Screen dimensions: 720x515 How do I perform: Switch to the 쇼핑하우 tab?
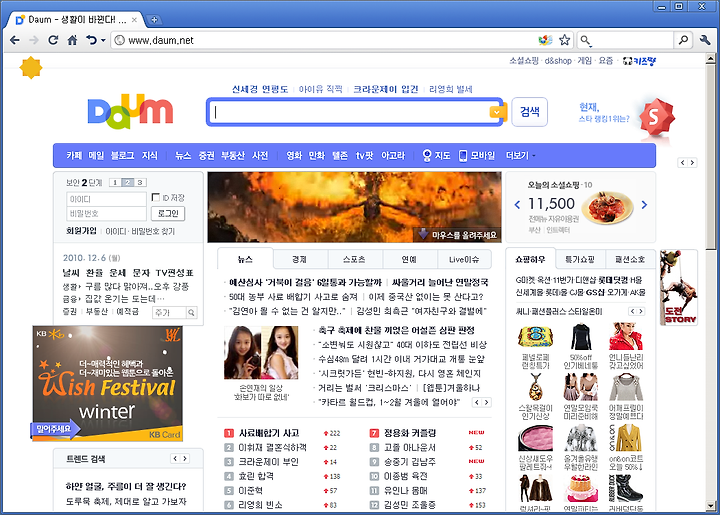[x=530, y=259]
